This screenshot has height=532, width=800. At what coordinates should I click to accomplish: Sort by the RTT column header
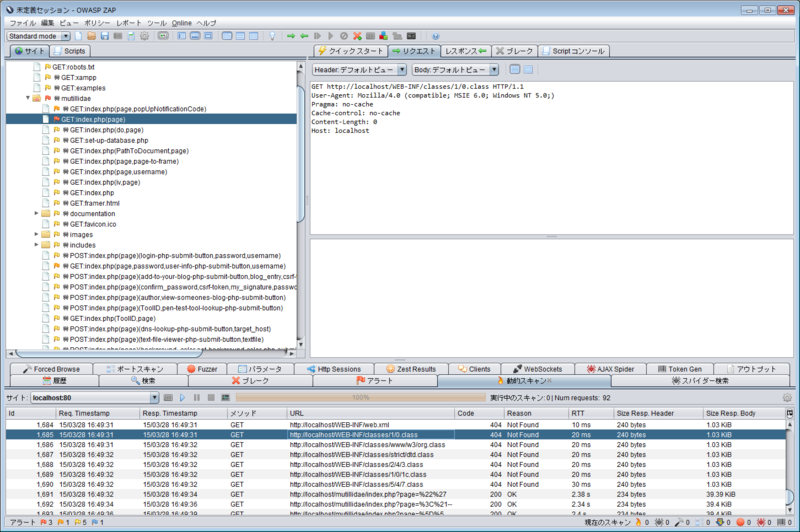click(591, 413)
